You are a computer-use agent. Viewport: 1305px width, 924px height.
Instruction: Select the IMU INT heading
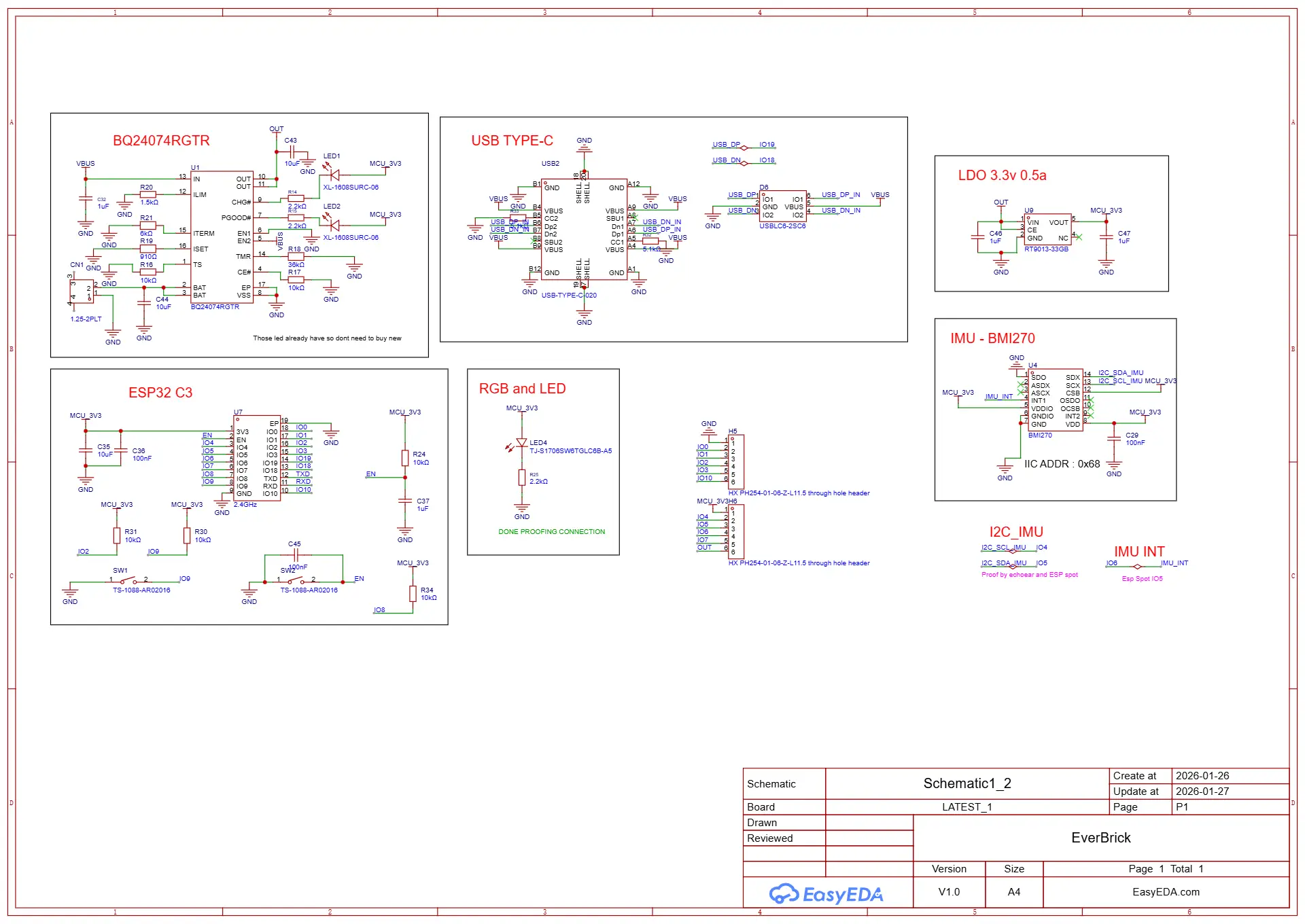1139,552
